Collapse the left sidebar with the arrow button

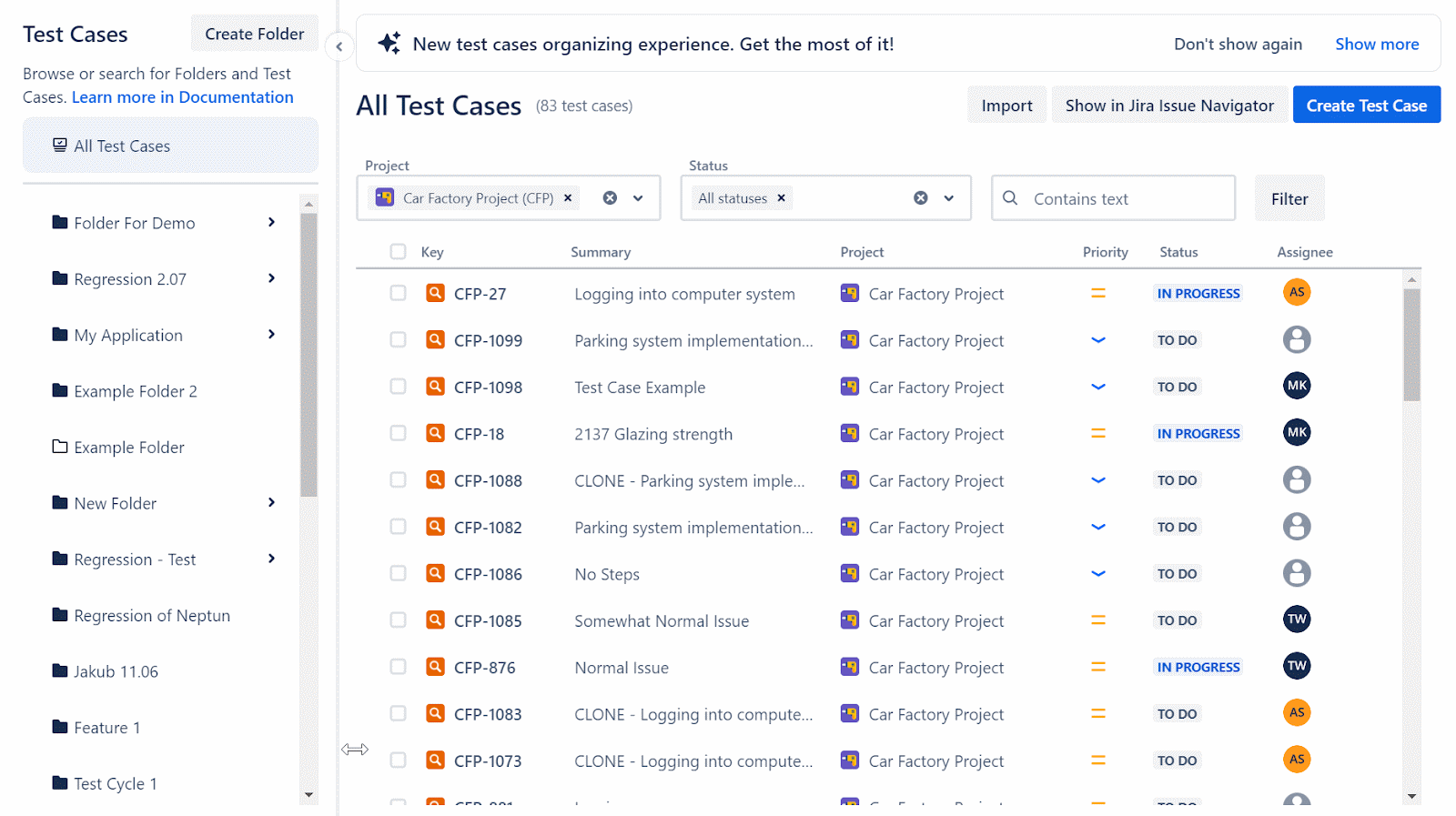339,46
